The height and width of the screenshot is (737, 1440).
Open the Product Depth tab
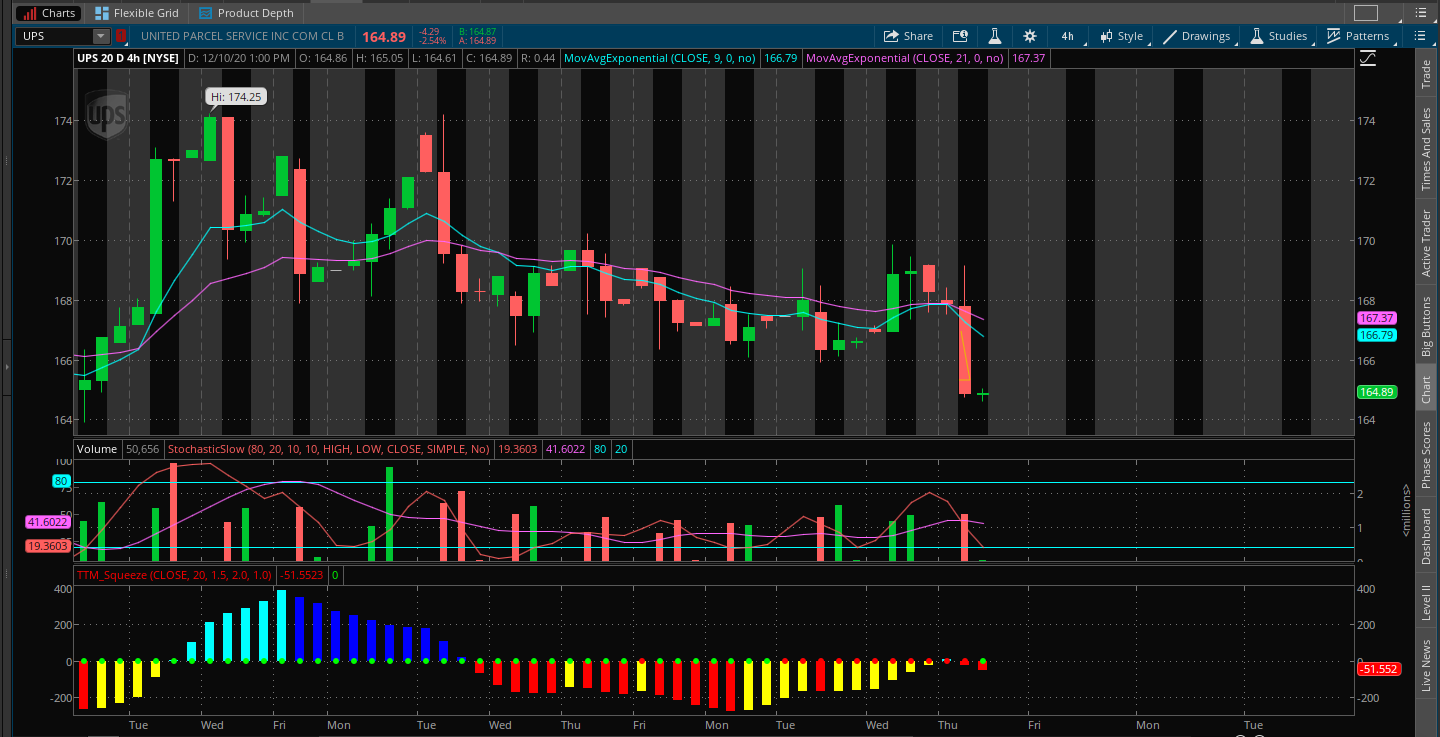tap(246, 13)
